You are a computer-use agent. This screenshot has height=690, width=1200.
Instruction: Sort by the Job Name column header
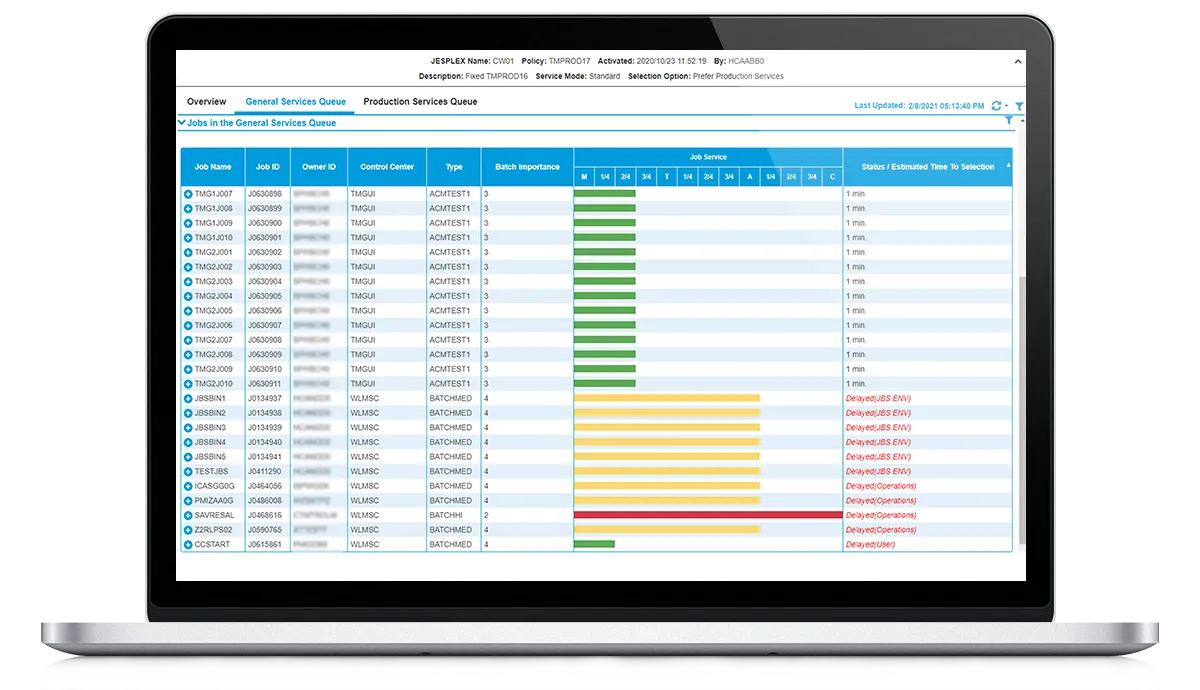click(213, 167)
